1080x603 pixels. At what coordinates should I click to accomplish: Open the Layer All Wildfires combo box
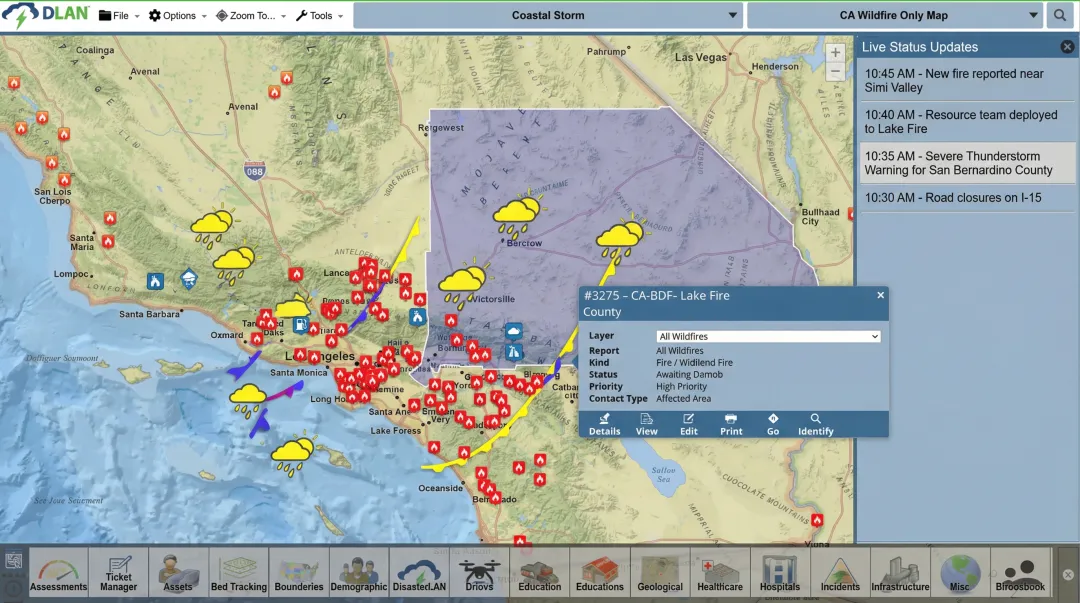[x=768, y=337]
